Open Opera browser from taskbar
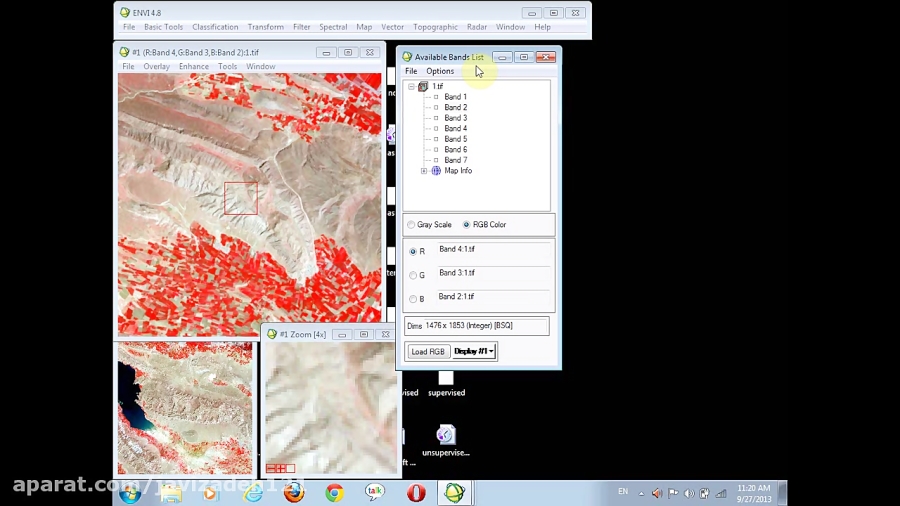Viewport: 900px width, 506px height. [x=416, y=493]
